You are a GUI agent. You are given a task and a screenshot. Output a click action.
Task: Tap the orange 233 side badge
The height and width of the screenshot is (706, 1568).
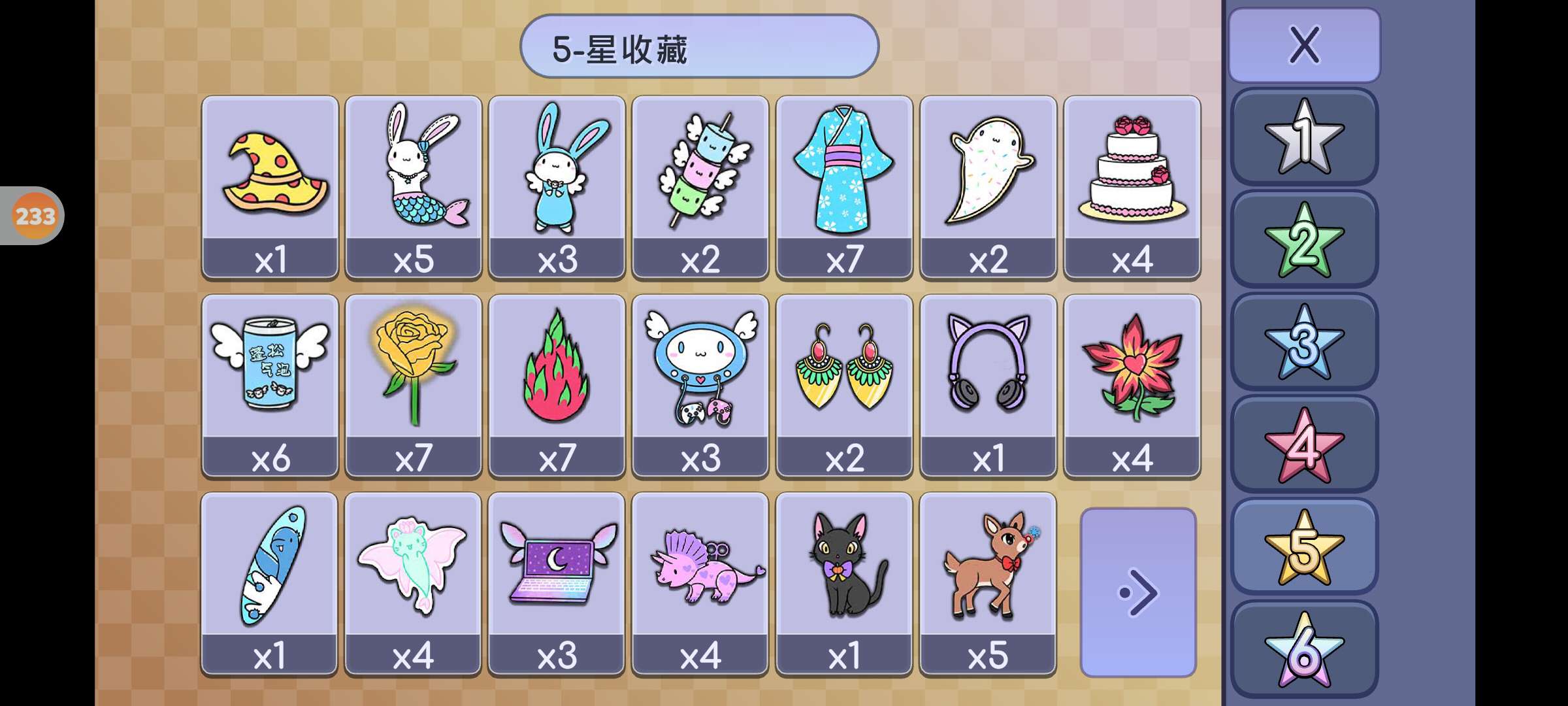click(34, 216)
